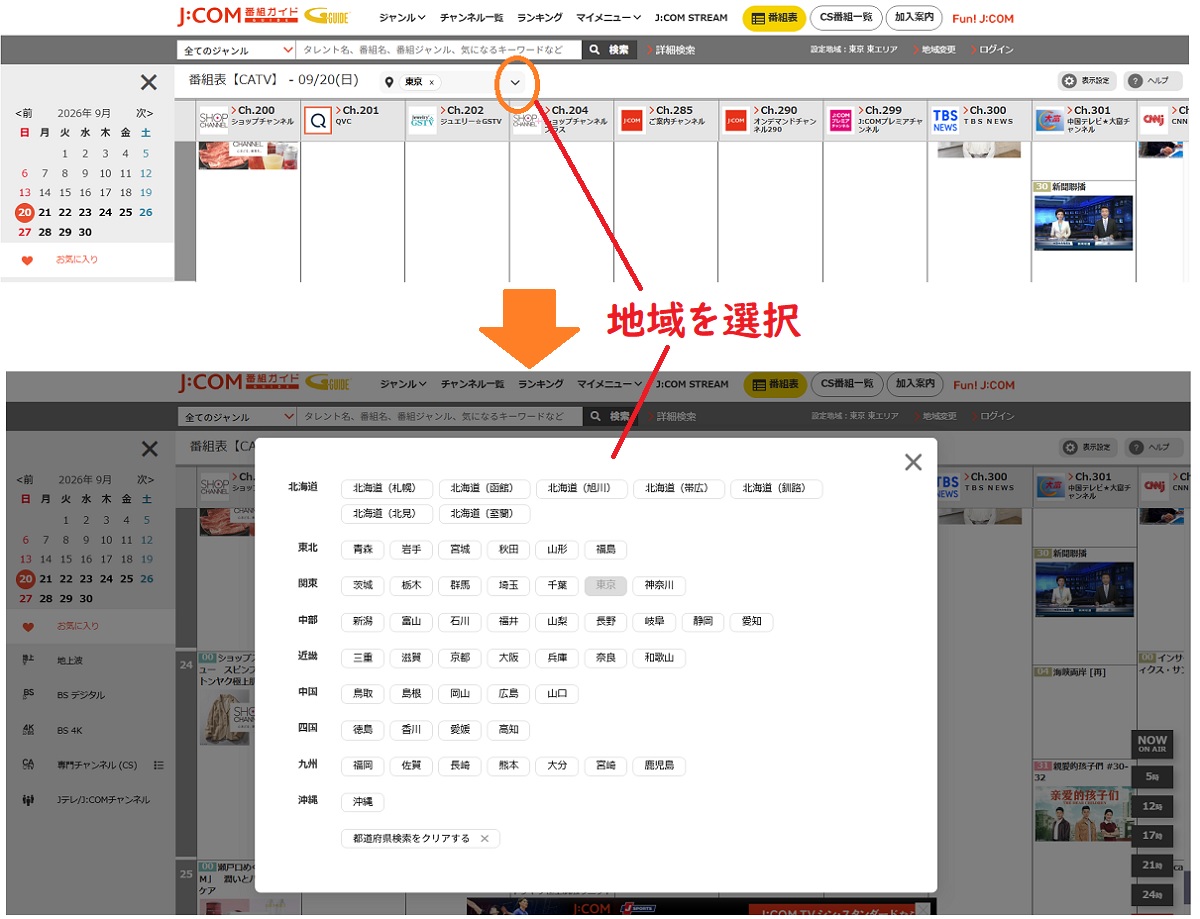Pick 愛知 in the 中部 row

pos(751,622)
